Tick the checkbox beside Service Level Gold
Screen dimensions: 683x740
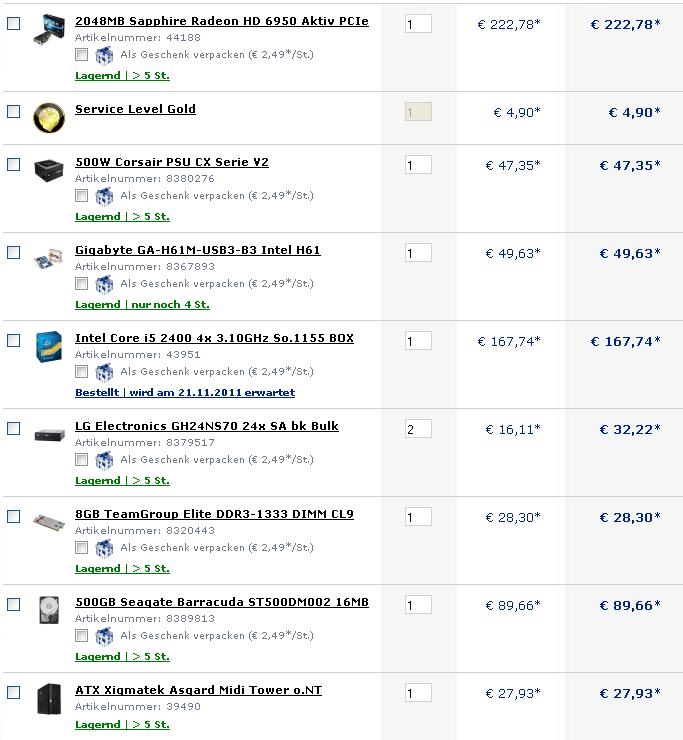(x=13, y=111)
